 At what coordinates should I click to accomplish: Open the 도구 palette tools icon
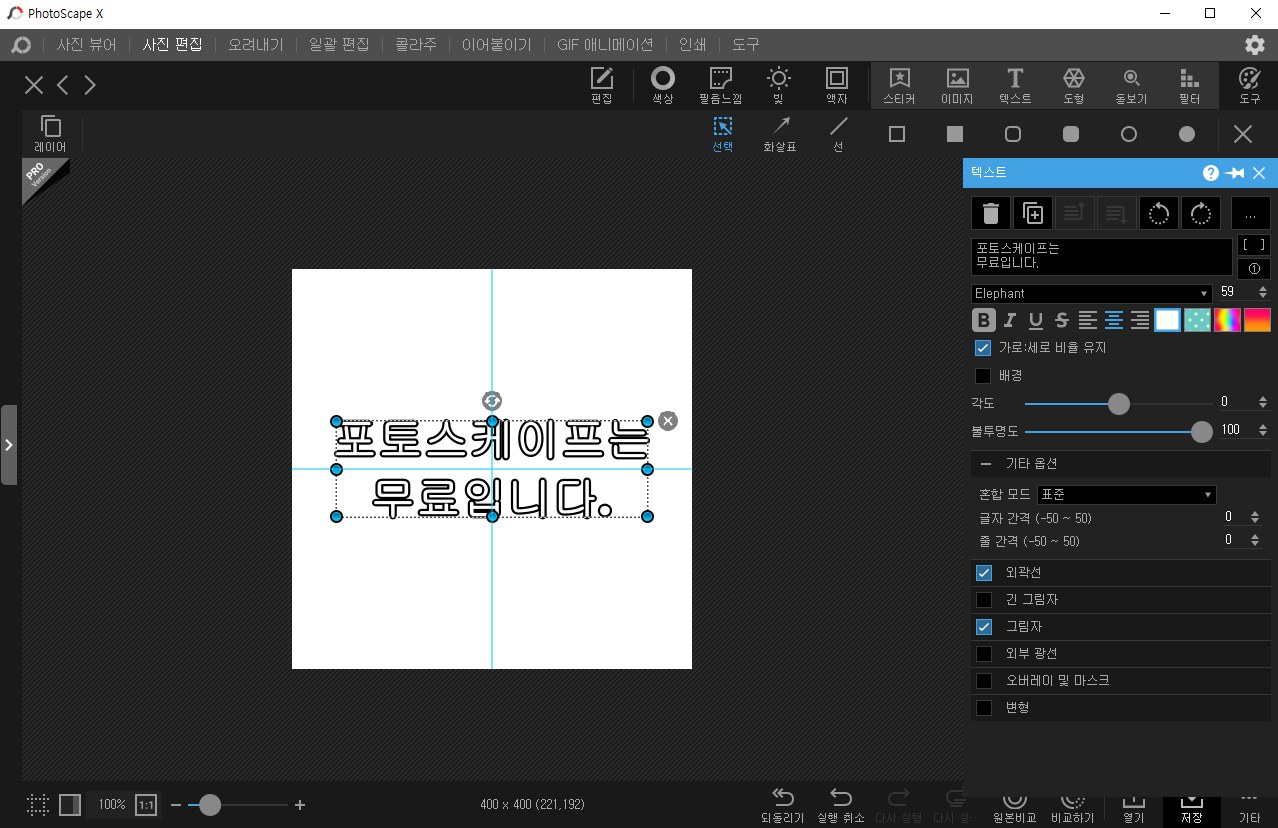(x=1249, y=85)
